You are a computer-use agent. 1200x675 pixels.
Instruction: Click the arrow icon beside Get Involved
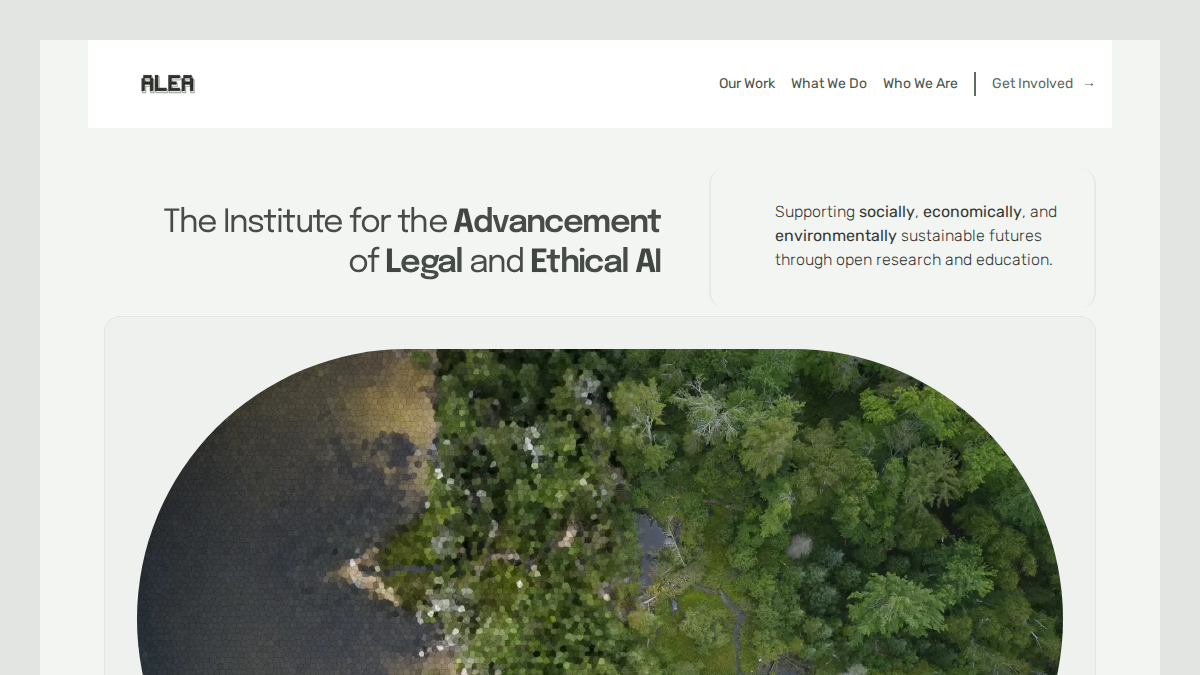(x=1089, y=84)
